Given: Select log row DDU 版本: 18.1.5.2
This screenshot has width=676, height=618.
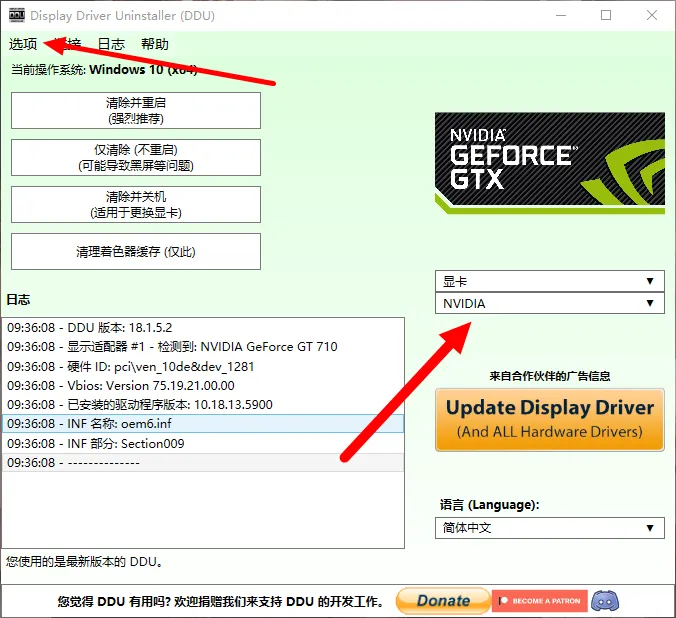Looking at the screenshot, I should click(203, 328).
